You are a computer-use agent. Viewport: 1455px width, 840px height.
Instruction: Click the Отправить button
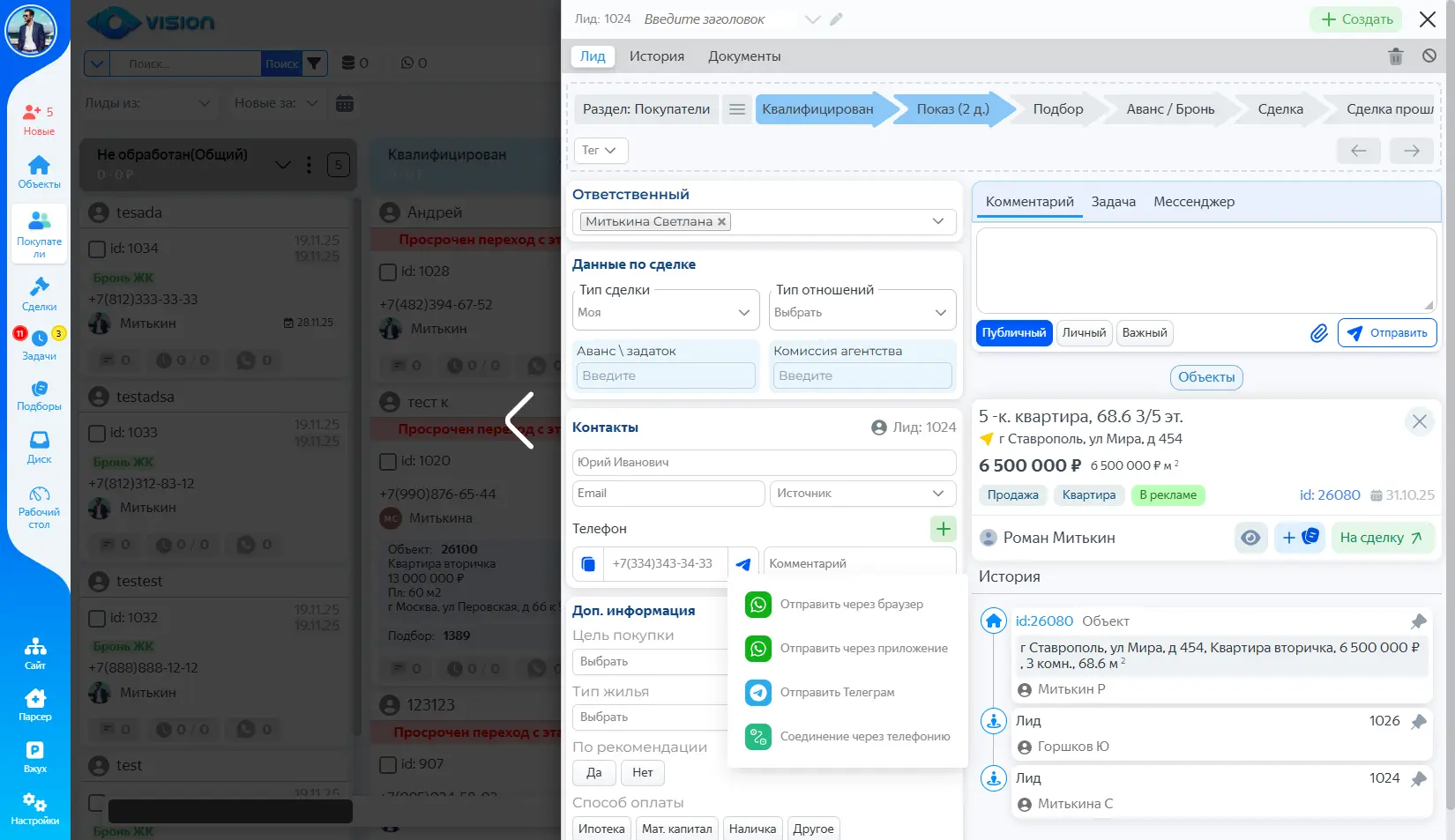[1387, 333]
